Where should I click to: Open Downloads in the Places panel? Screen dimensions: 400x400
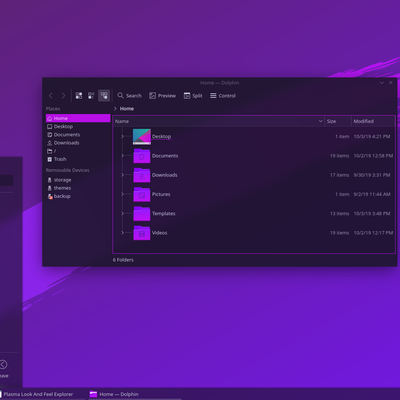pyautogui.click(x=78, y=143)
